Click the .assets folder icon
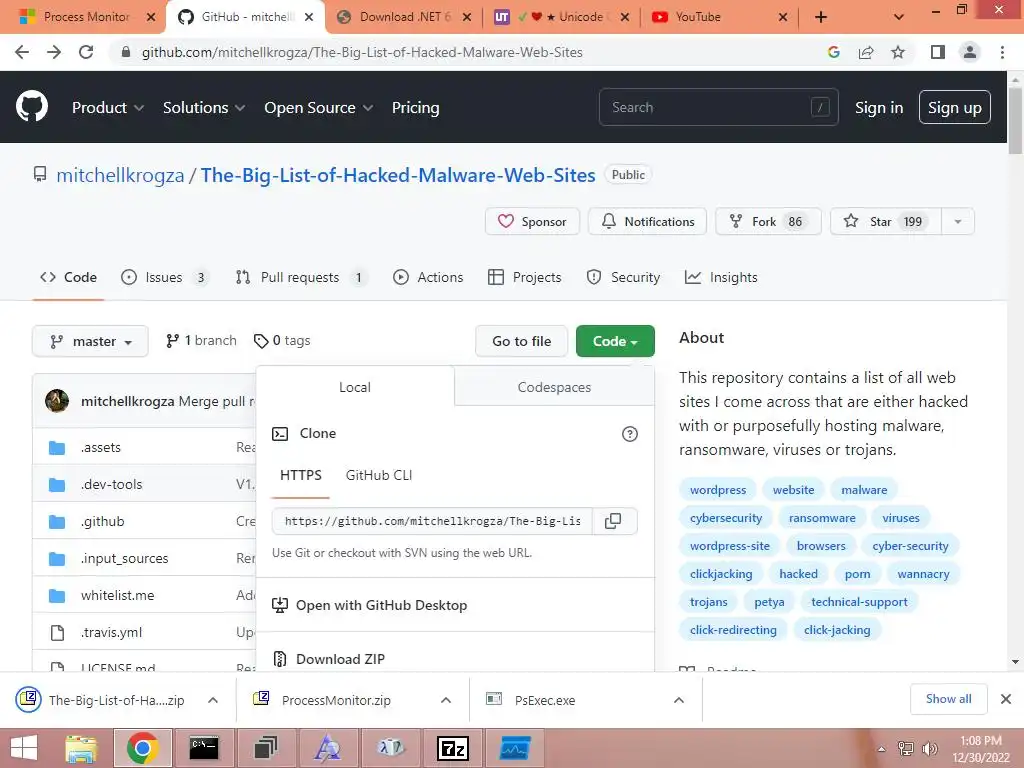 [57, 447]
